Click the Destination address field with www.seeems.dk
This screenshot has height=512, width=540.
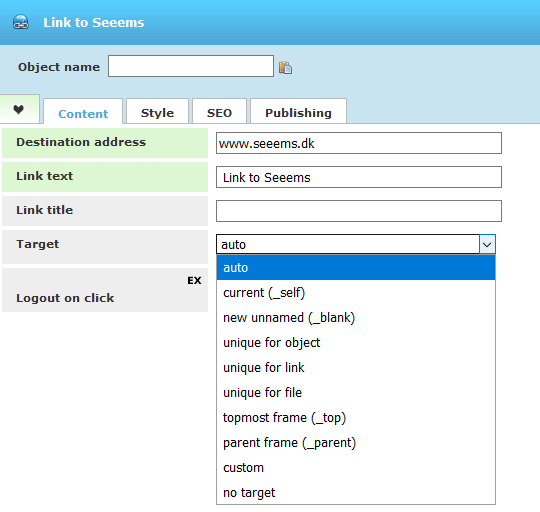(x=359, y=143)
